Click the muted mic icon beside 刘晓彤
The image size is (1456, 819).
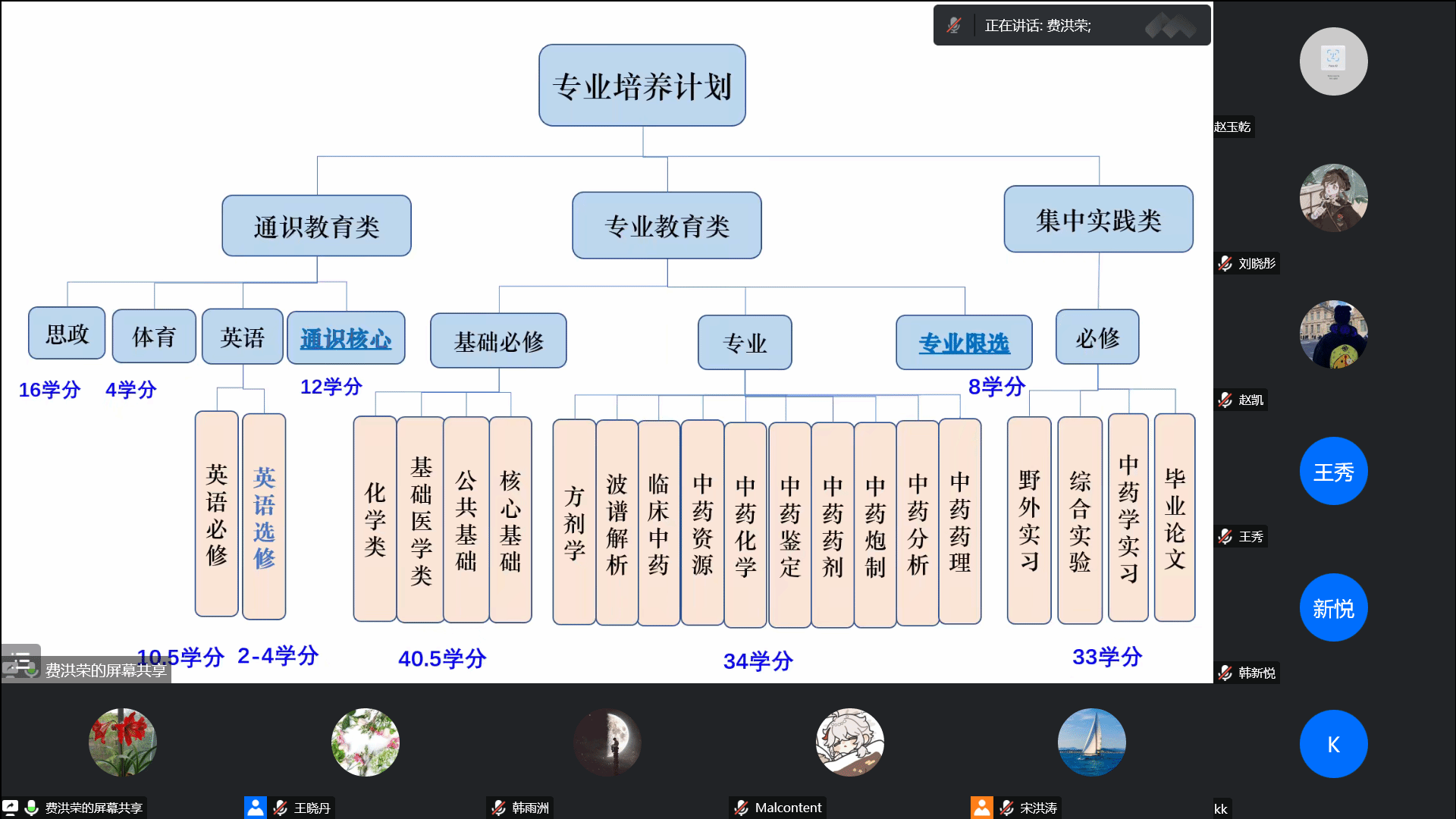click(1225, 263)
